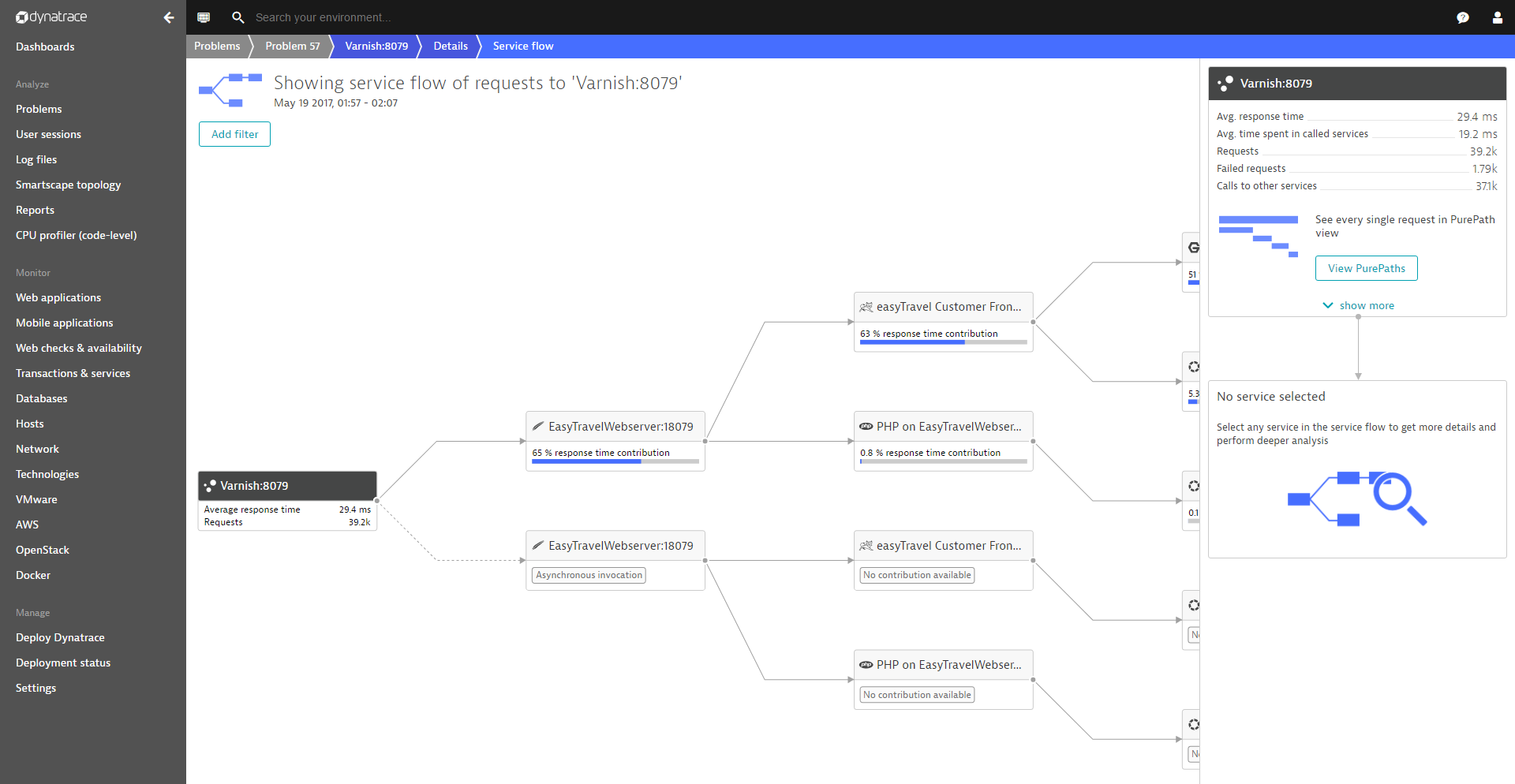Screen dimensions: 1515x784
Task: Open Transactions & services
Action: 73,374
